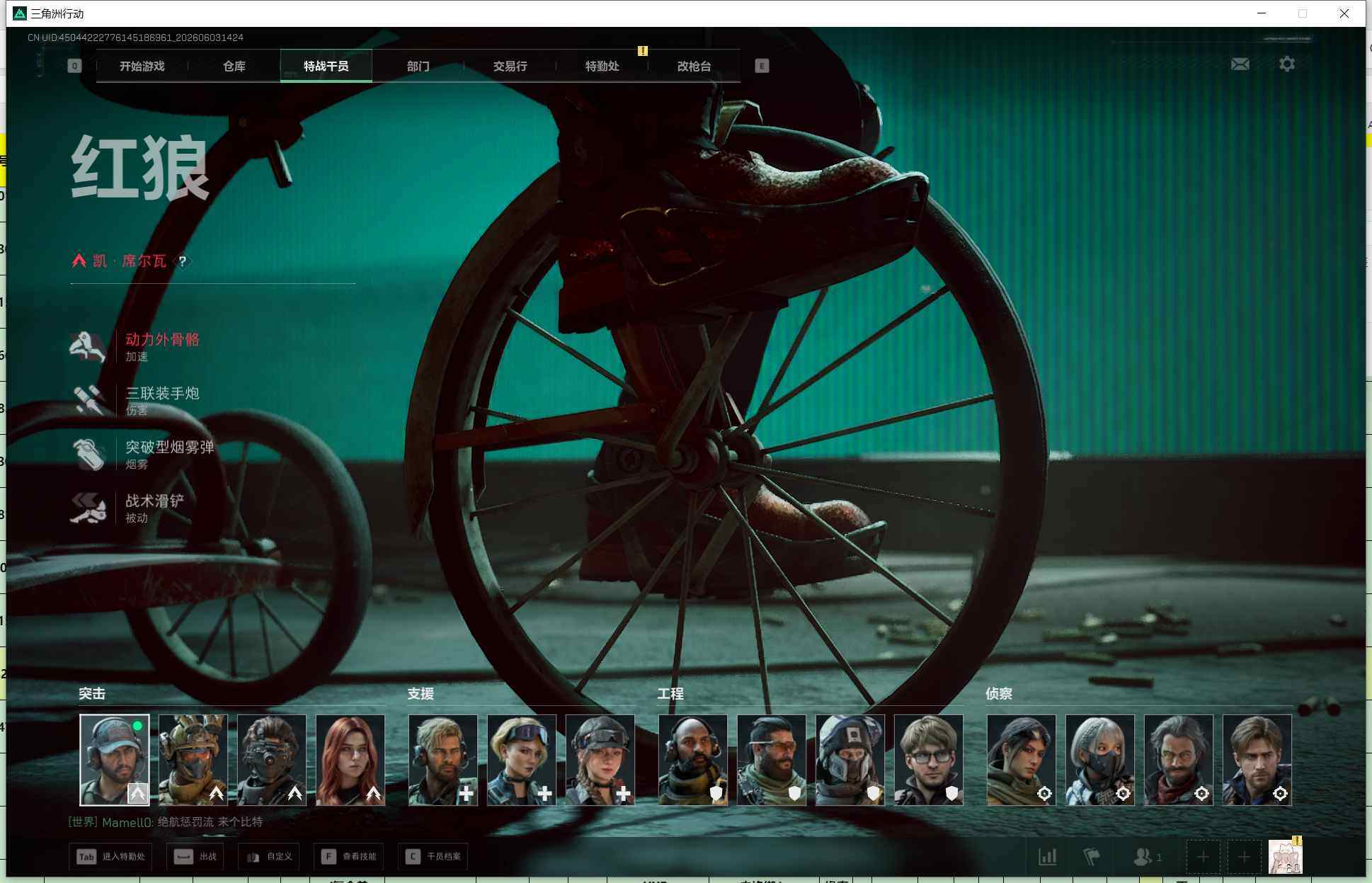Click the 突破型烟雾弹 skill name

tap(170, 447)
